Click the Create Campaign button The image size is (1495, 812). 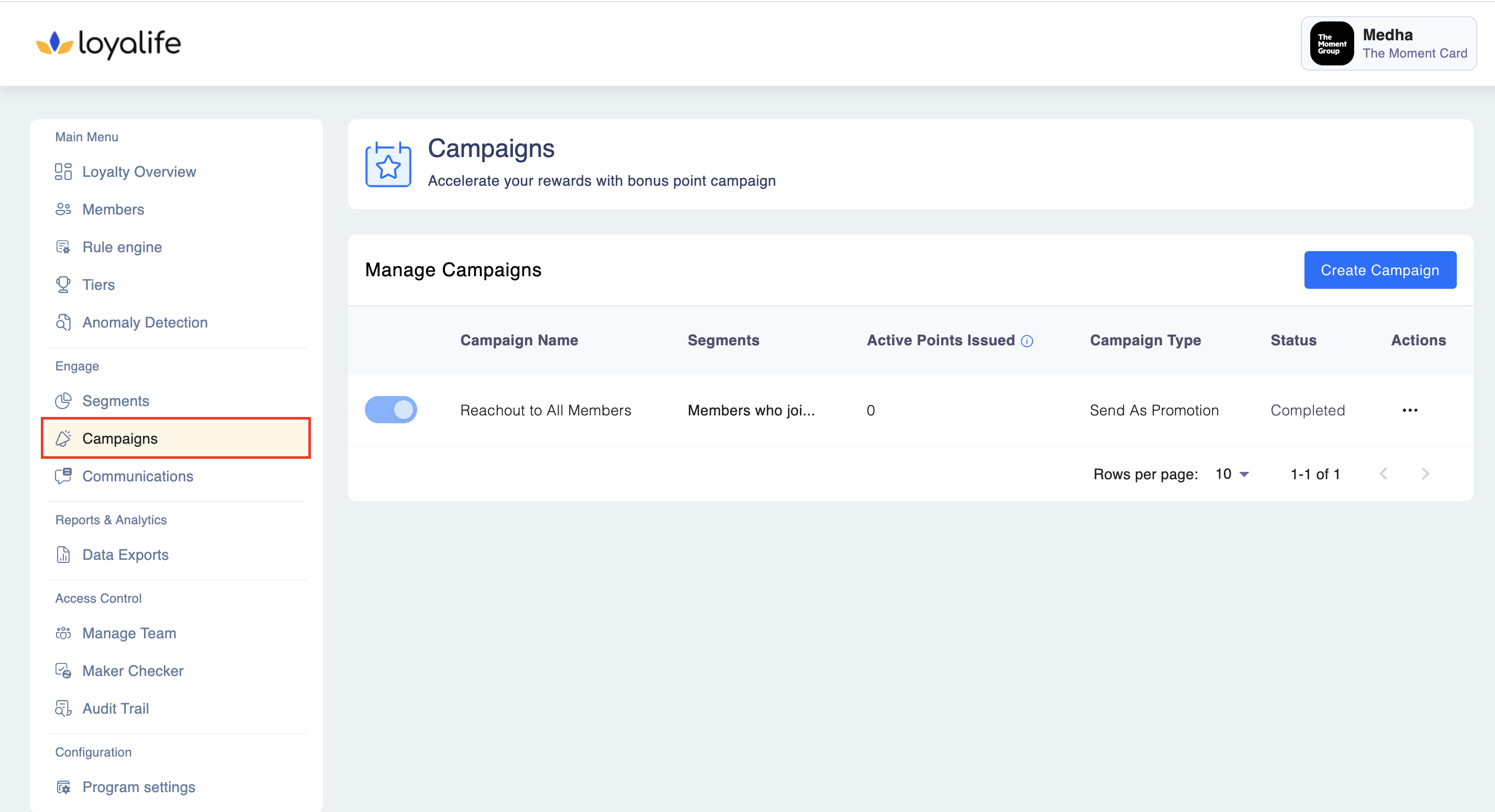click(x=1379, y=270)
